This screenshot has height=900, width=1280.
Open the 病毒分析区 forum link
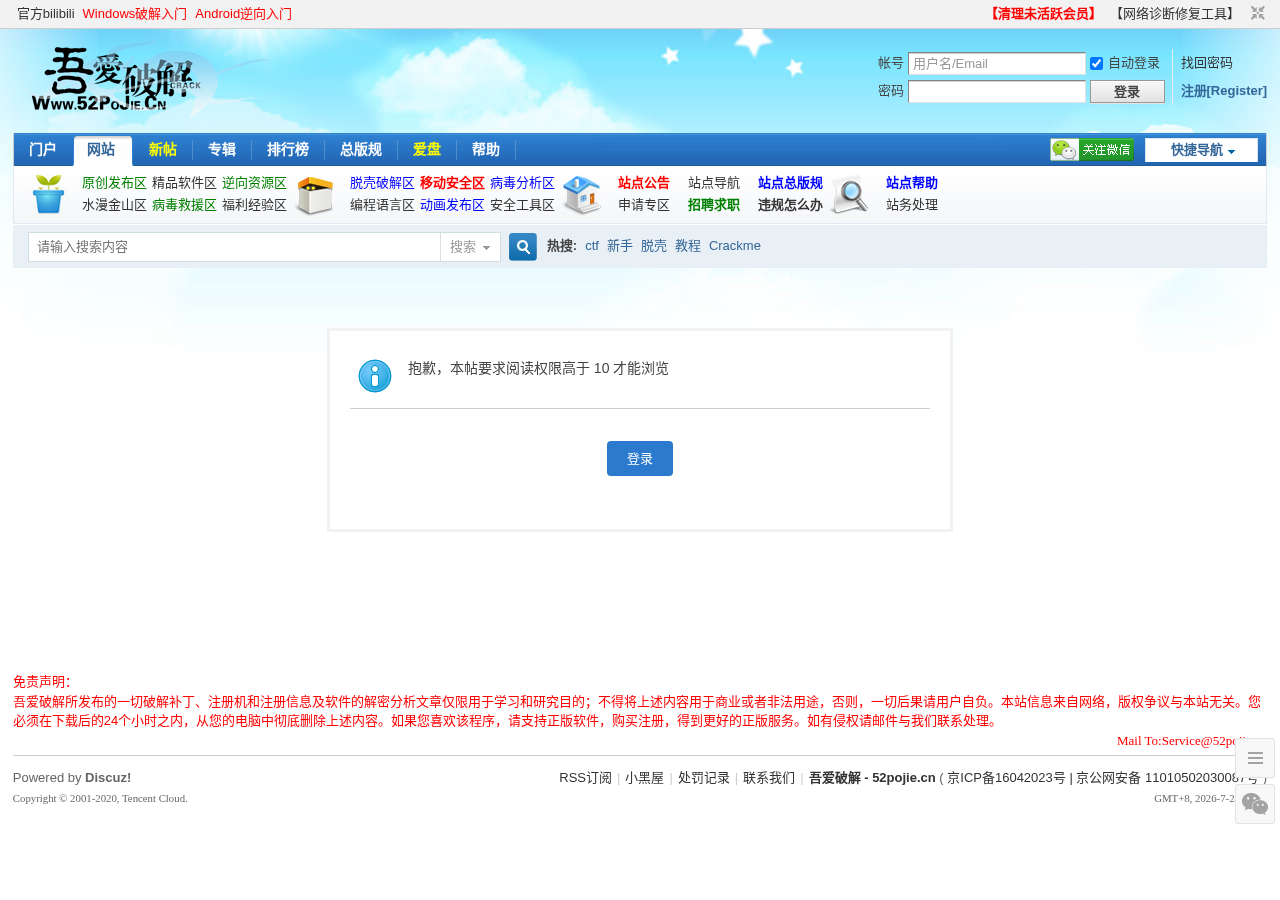pyautogui.click(x=522, y=183)
